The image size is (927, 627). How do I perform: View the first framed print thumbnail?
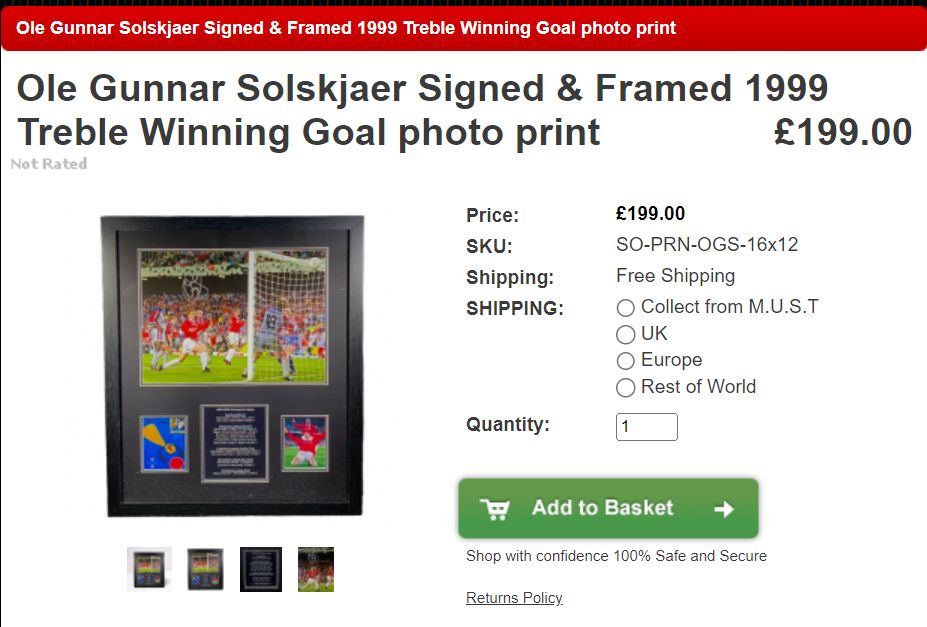[x=149, y=569]
